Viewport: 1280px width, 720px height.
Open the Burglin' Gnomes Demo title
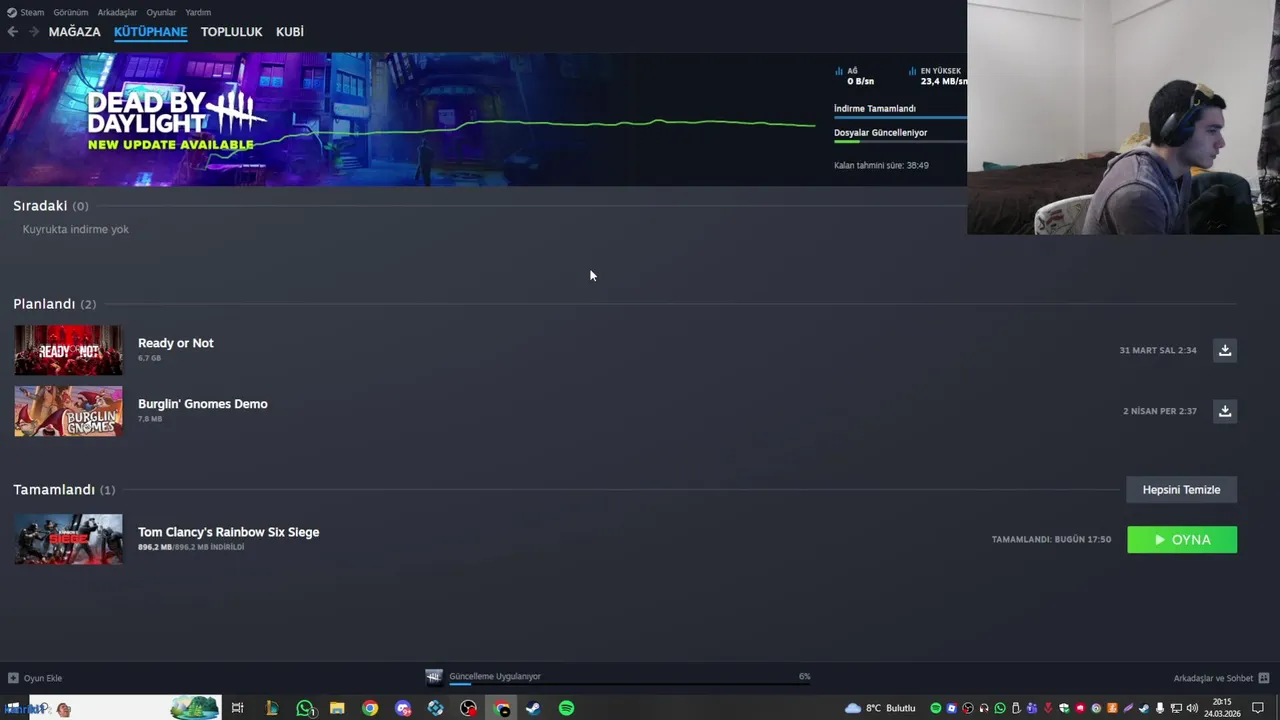tap(203, 404)
